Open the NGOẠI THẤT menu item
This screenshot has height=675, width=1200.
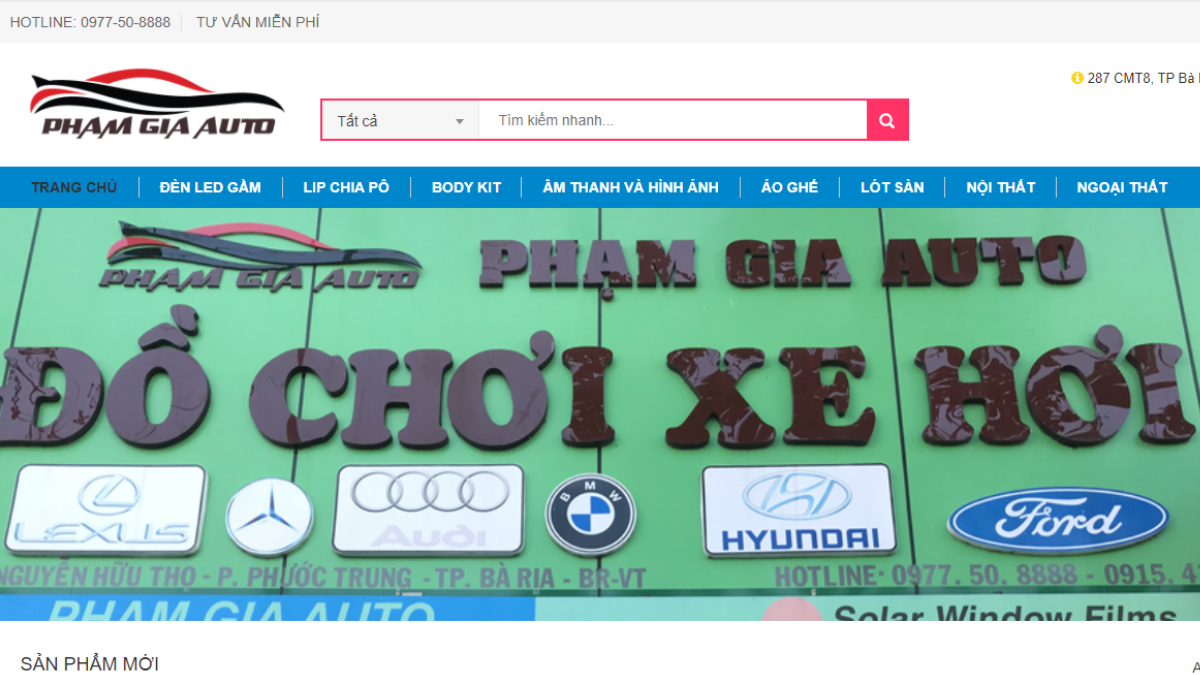[x=1121, y=187]
